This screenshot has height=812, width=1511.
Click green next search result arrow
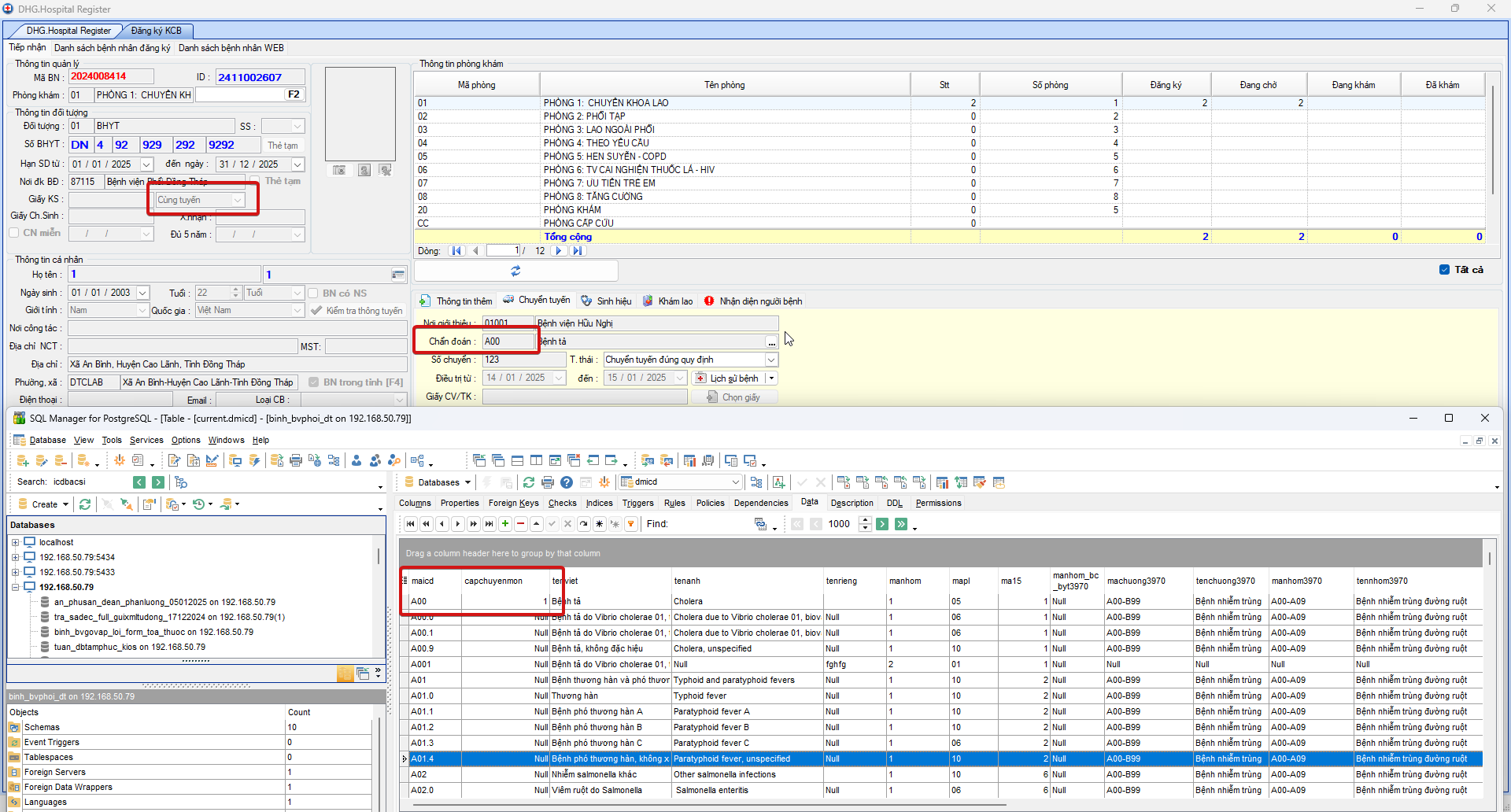click(x=158, y=482)
